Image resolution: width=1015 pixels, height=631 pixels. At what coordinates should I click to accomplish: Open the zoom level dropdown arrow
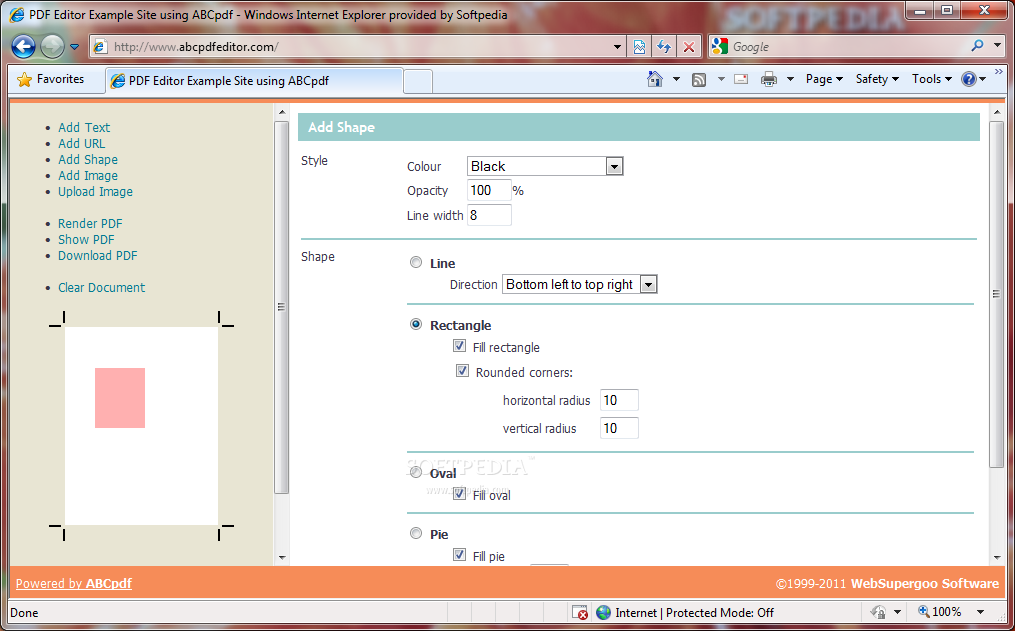coord(981,612)
